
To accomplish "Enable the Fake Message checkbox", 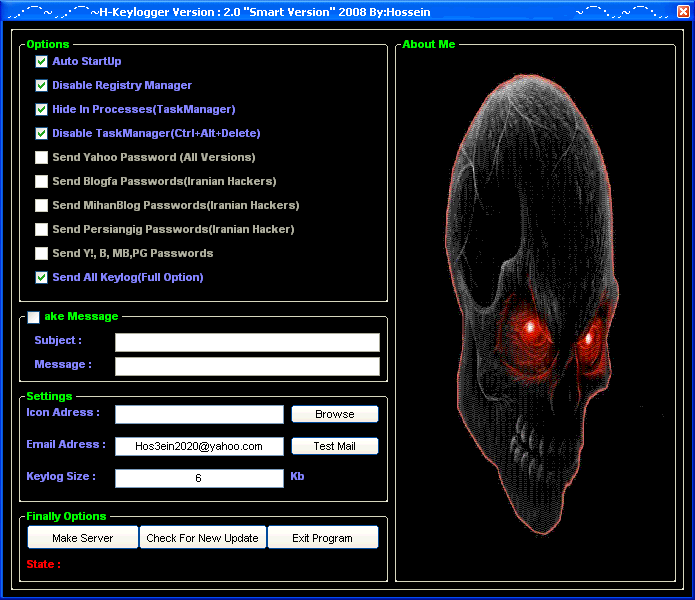I will tap(34, 317).
